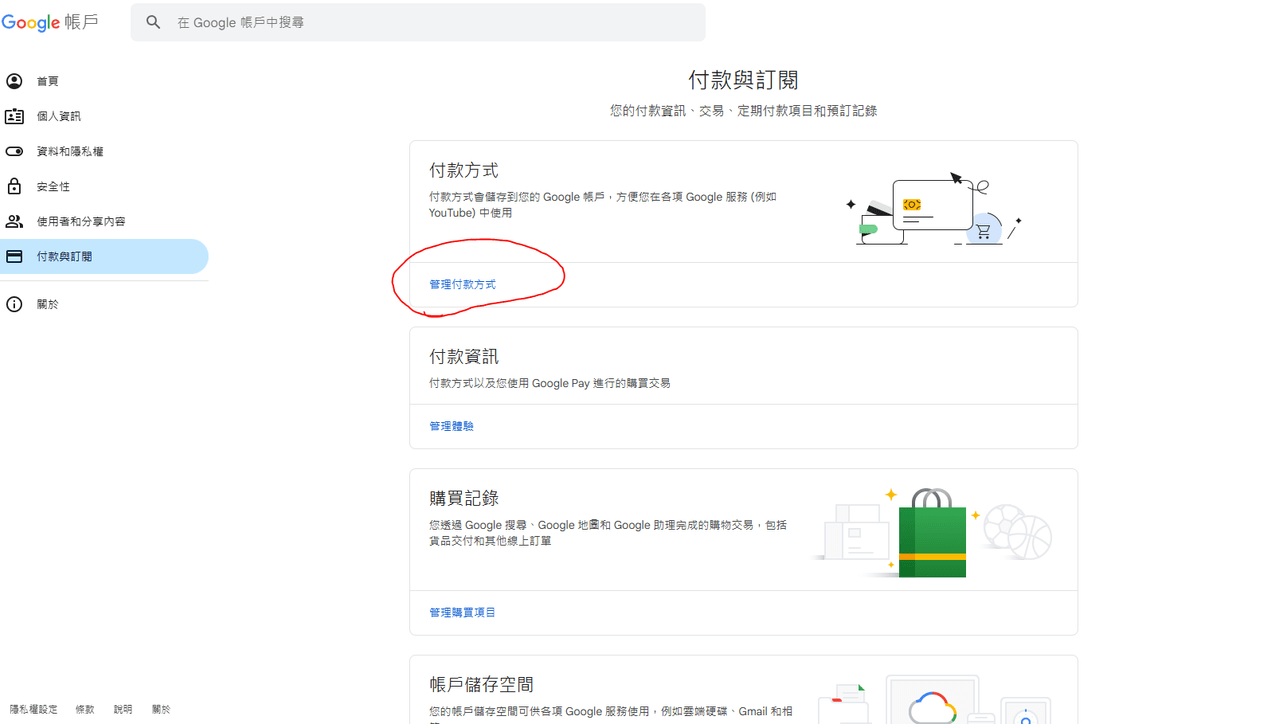Click the 資料和隱私權 toggle icon

(x=14, y=151)
